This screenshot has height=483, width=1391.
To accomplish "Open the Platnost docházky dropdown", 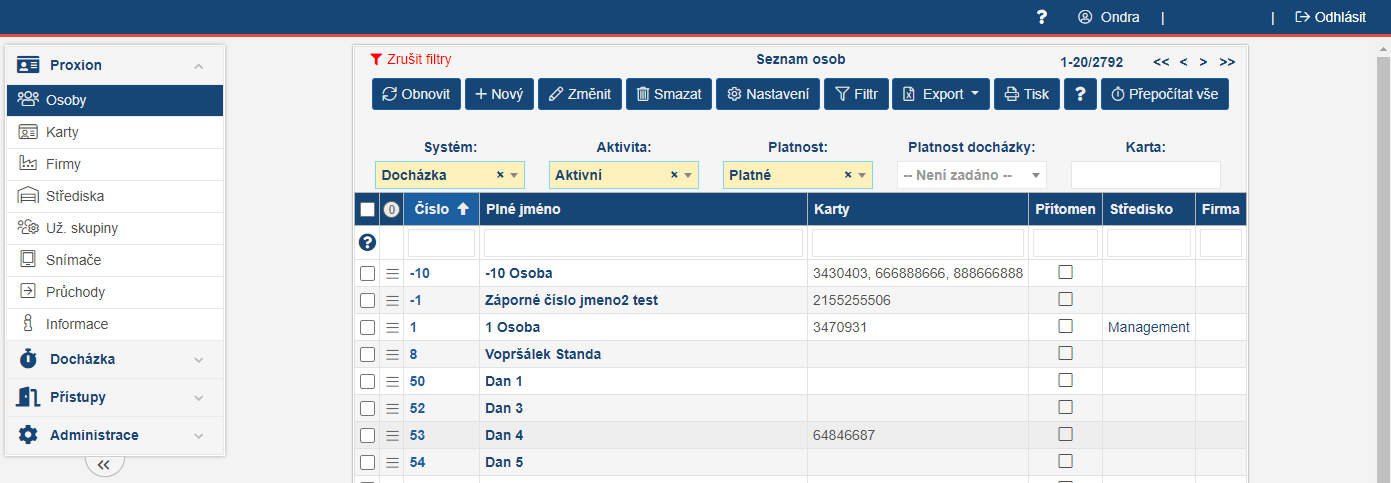I will pos(971,175).
